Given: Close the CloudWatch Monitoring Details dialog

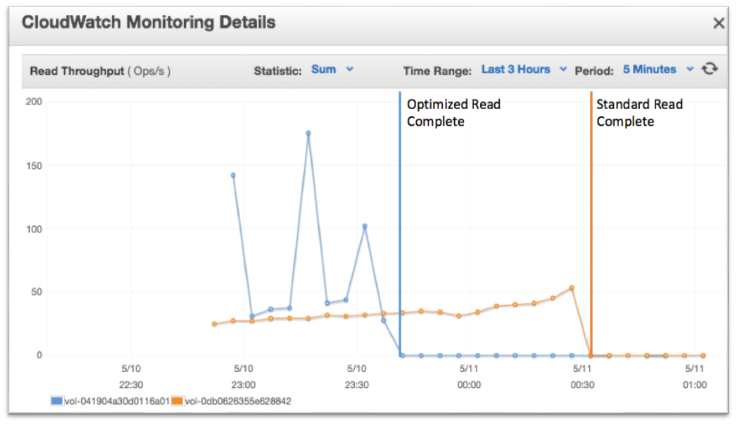Looking at the screenshot, I should (x=718, y=23).
